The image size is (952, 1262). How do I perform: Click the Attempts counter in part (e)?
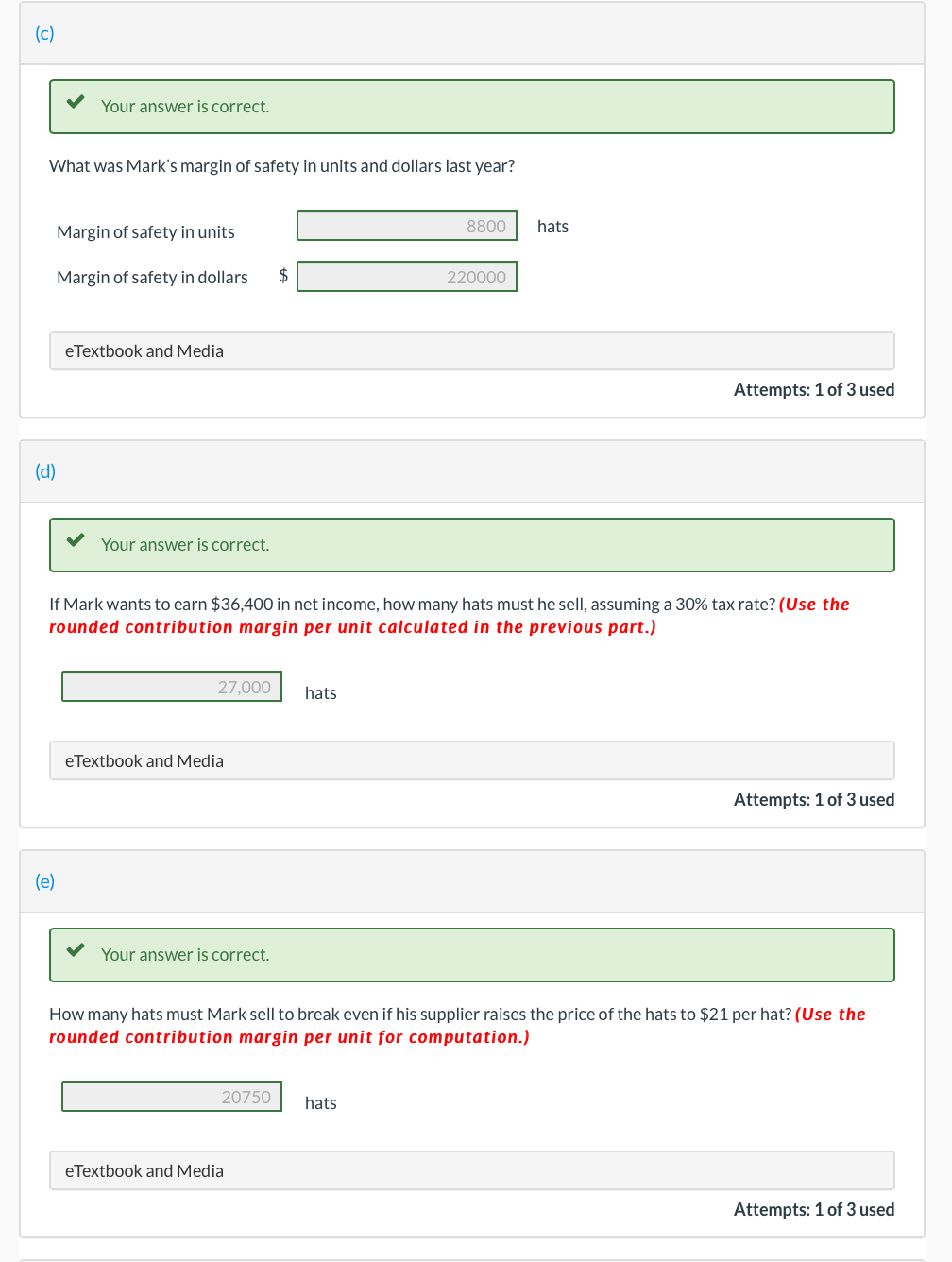[813, 1209]
